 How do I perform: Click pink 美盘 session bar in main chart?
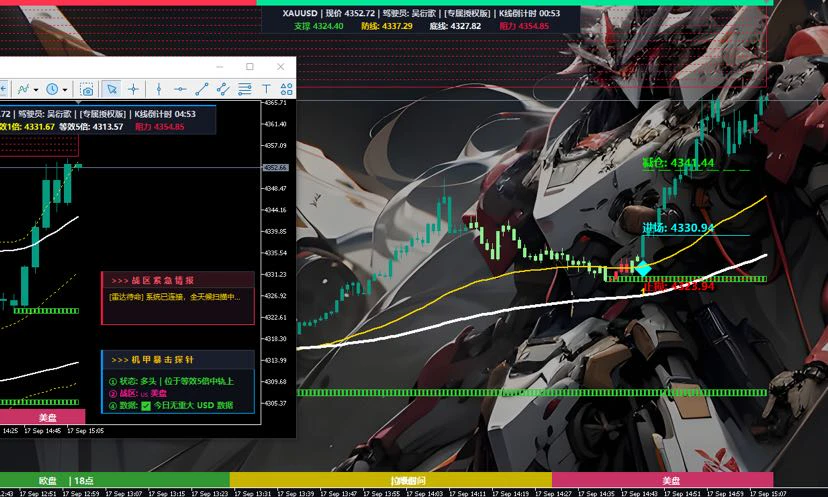(663, 480)
